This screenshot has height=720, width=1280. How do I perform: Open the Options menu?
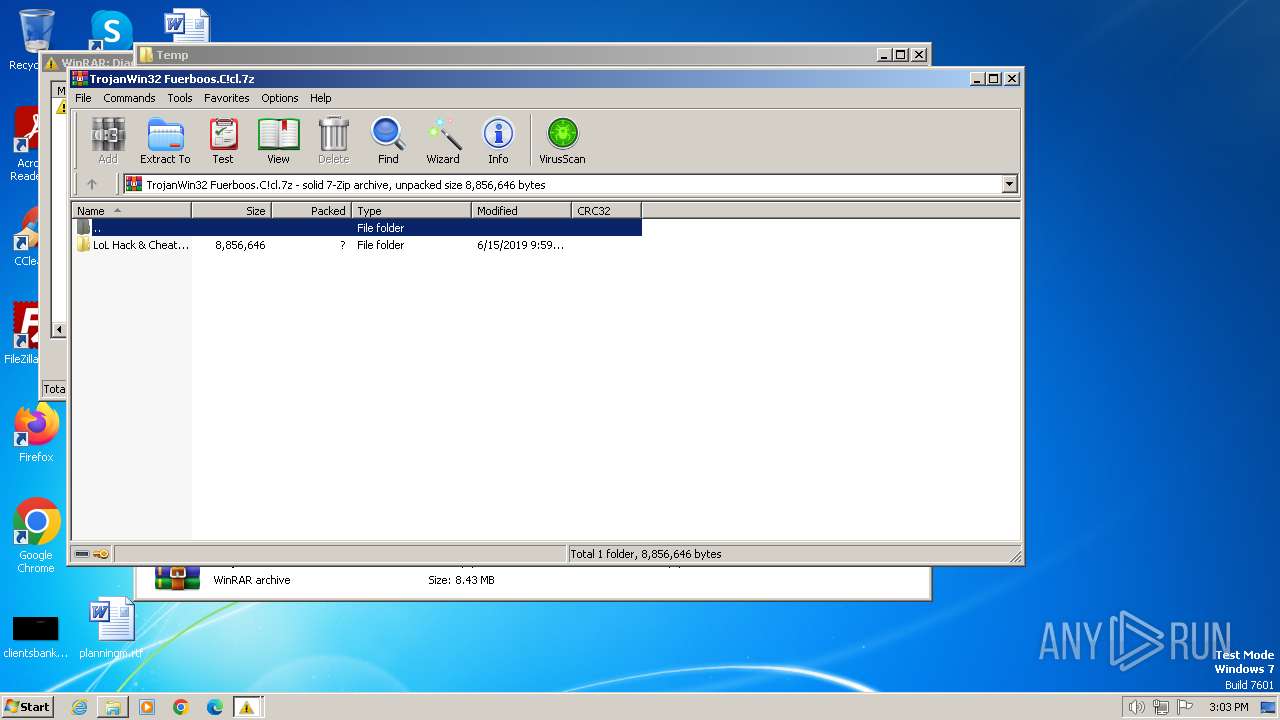tap(280, 98)
